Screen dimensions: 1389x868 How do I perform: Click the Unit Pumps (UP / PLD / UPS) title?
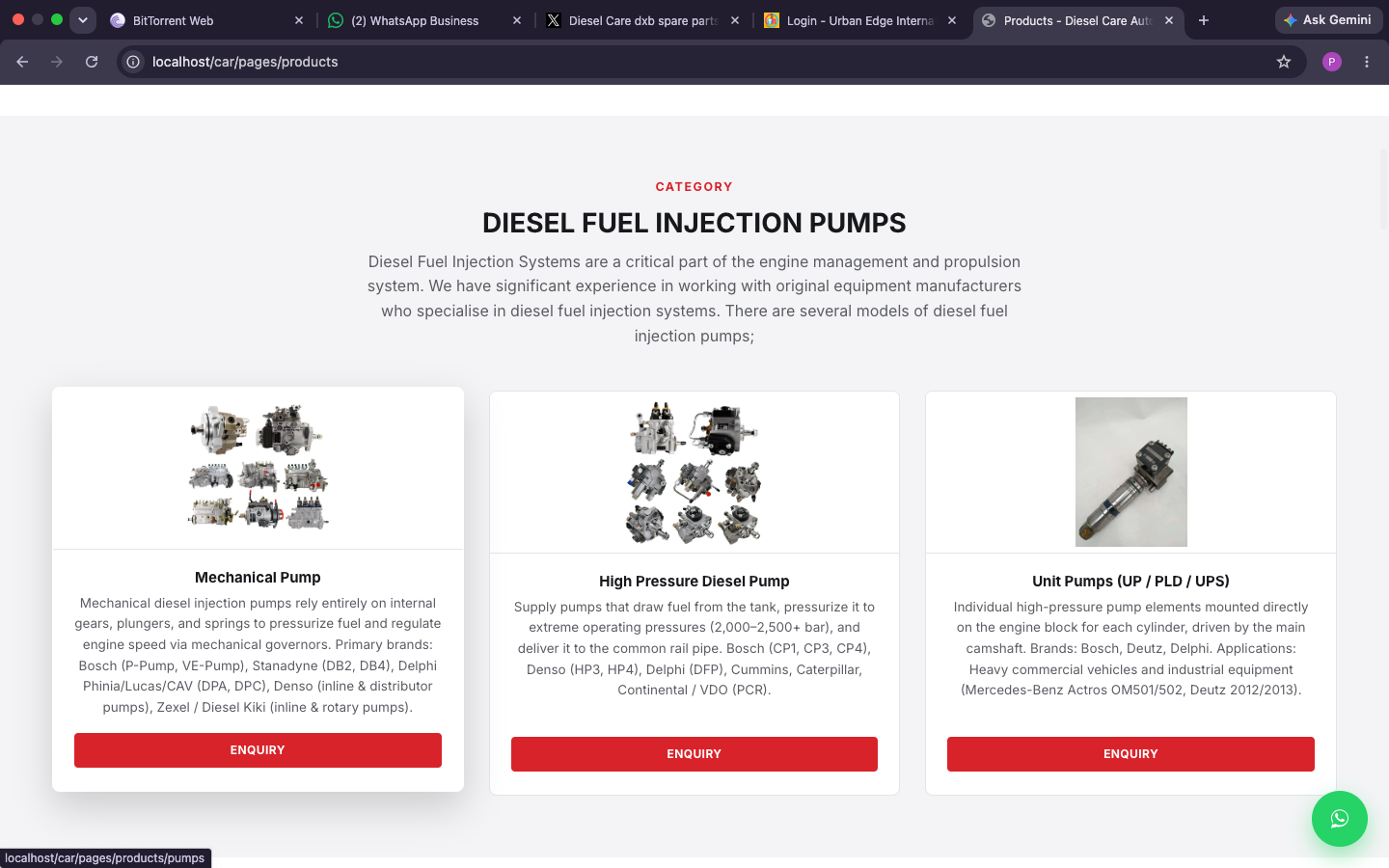(1130, 582)
